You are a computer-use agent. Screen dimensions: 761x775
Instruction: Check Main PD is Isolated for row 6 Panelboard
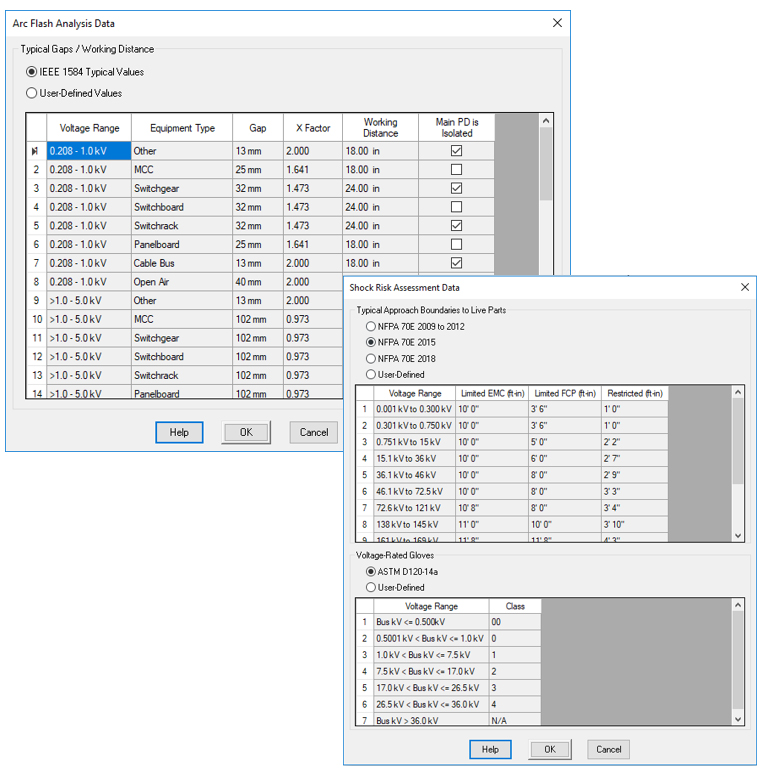click(x=457, y=245)
